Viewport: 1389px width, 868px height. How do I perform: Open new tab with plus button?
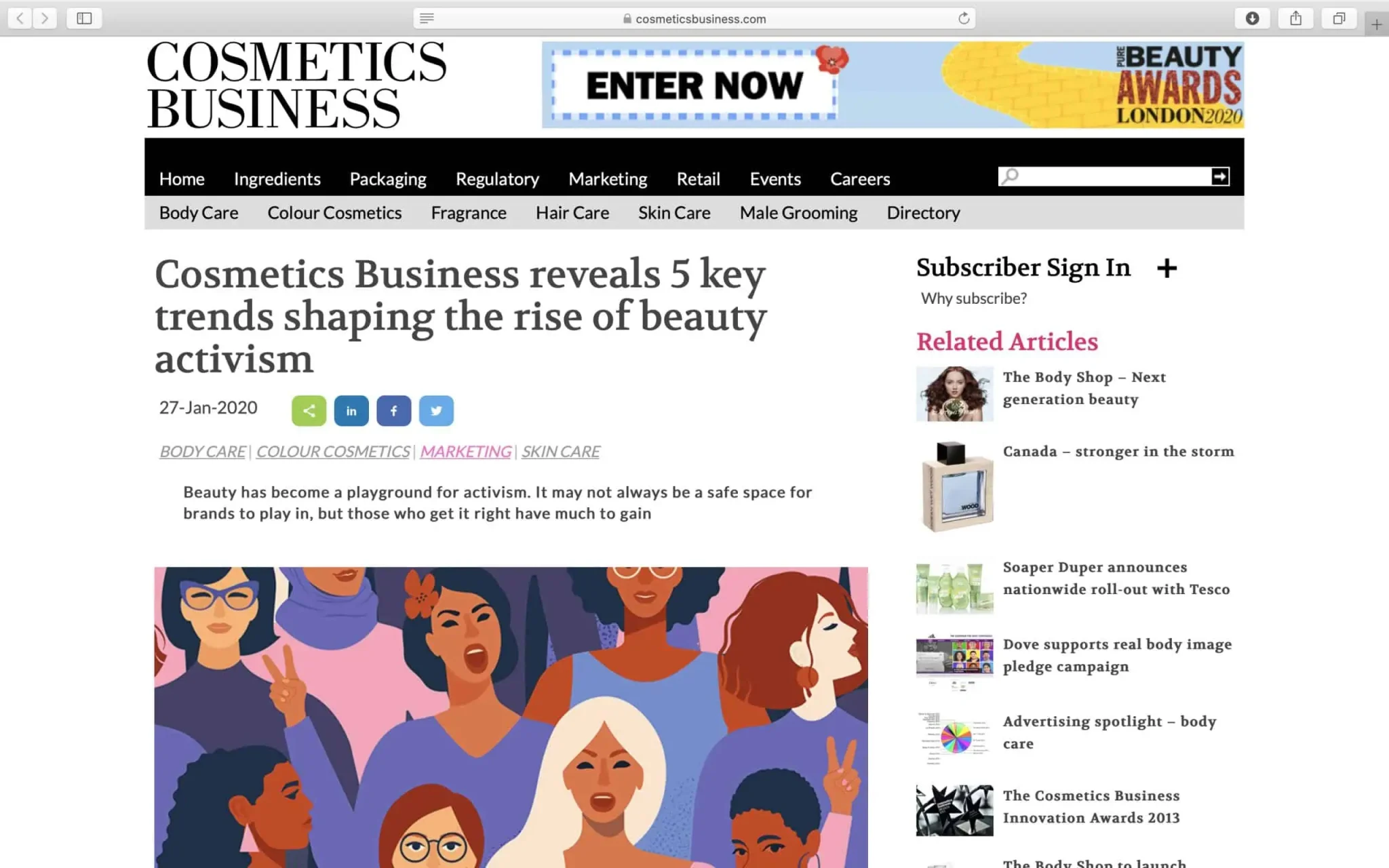click(1376, 25)
